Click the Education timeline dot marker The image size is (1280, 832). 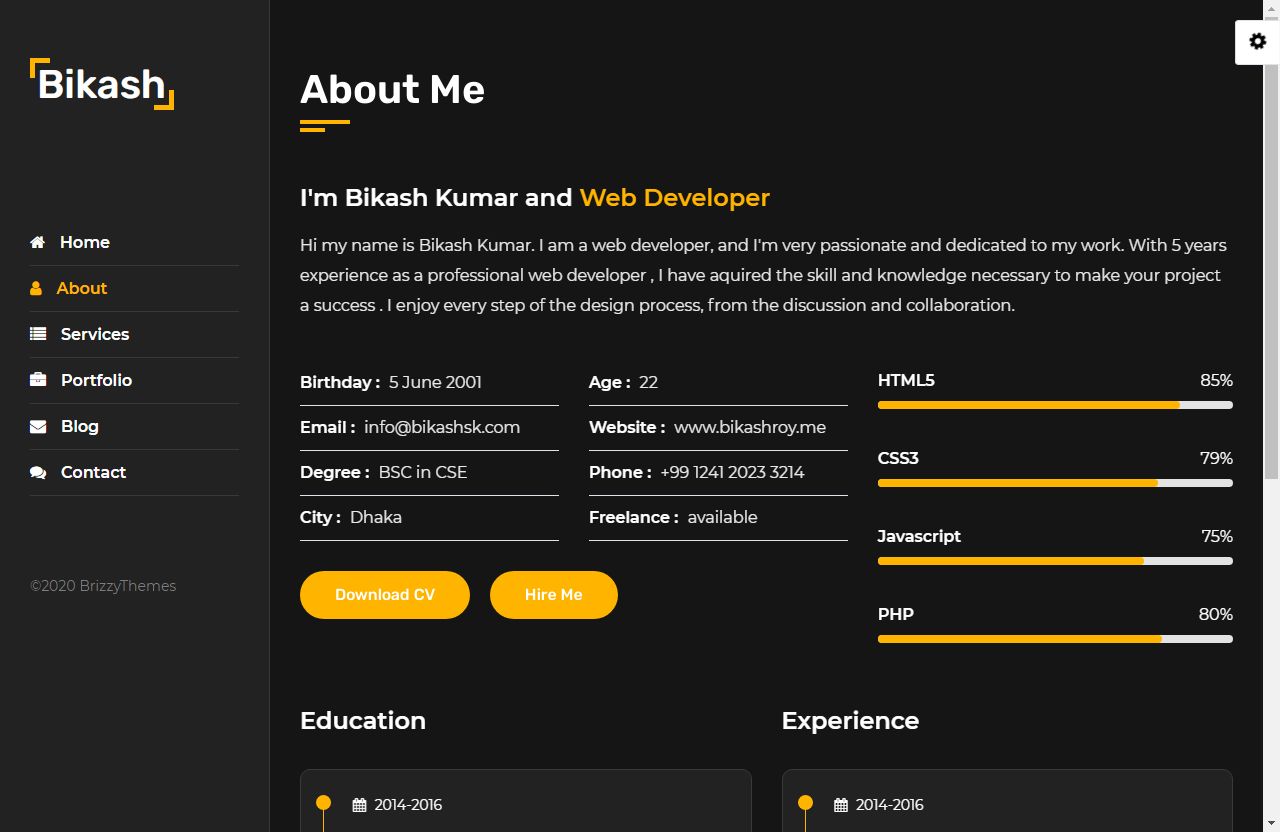coord(323,802)
